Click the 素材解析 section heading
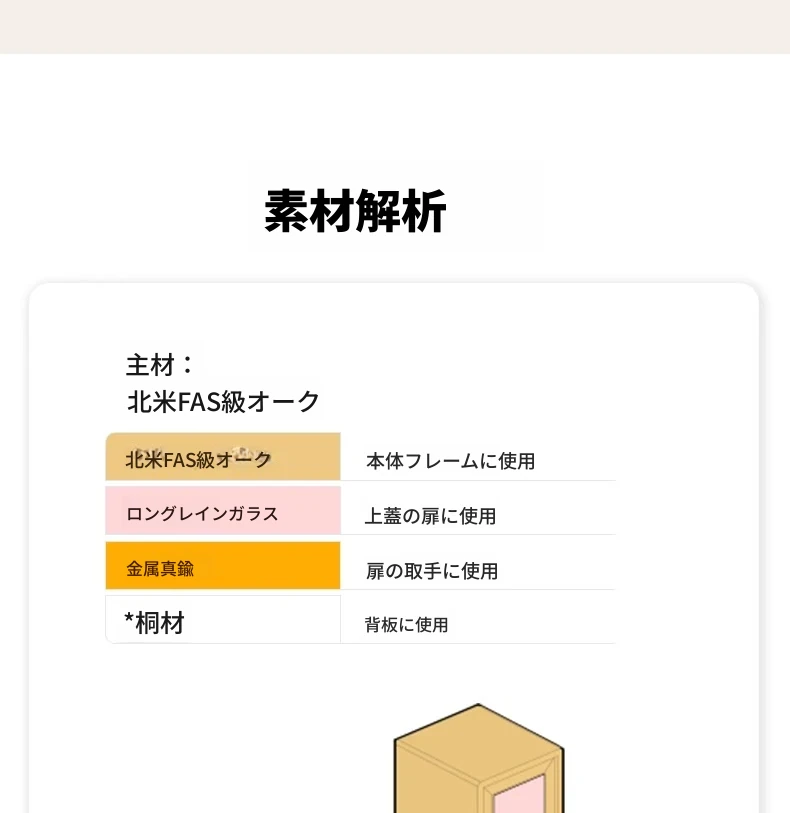 (x=355, y=211)
